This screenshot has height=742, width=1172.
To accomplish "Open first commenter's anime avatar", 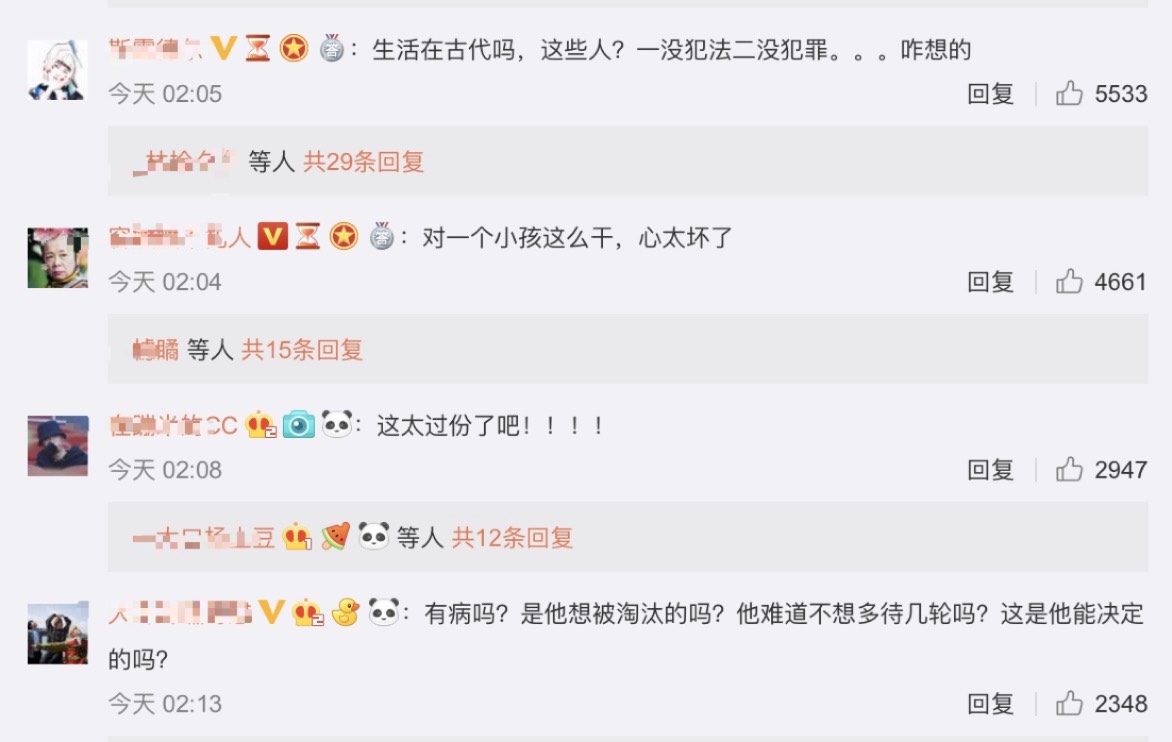I will 58,70.
